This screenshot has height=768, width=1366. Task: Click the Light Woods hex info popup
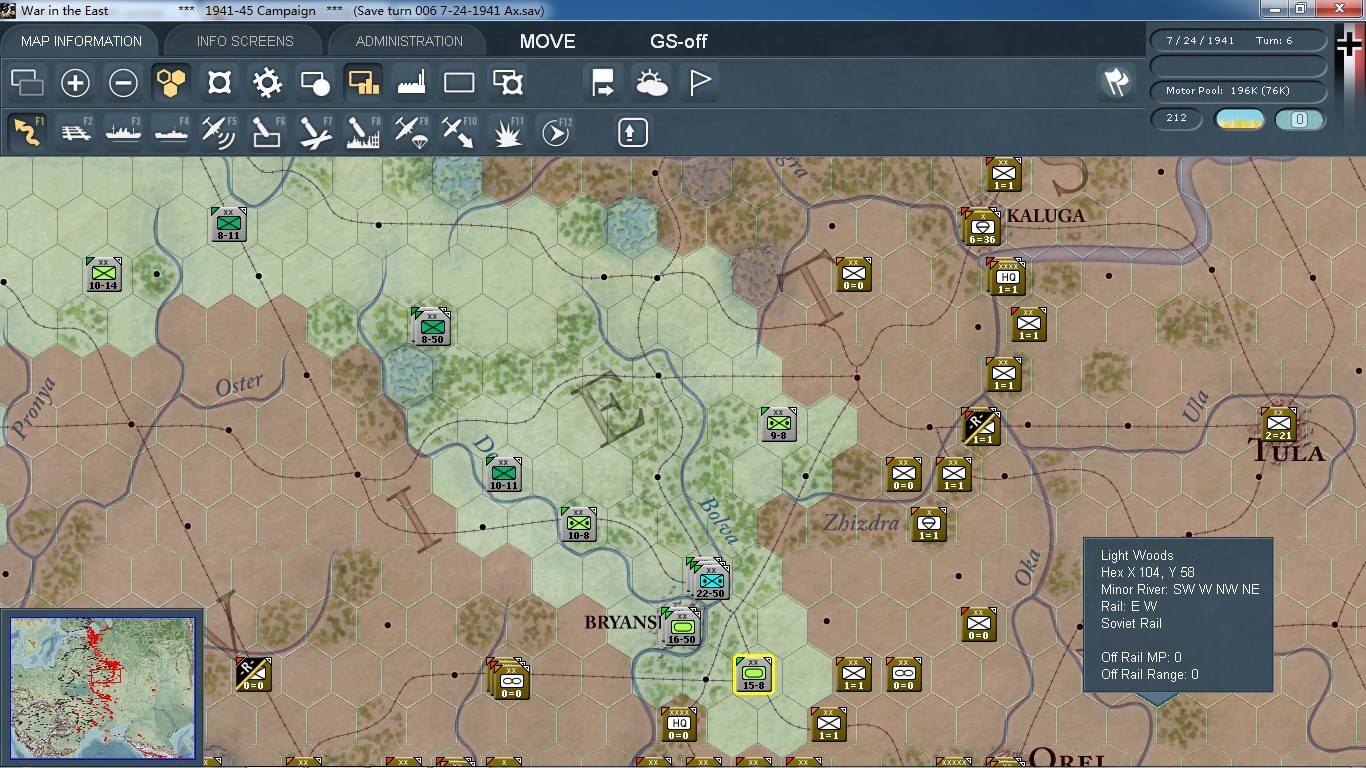coord(1178,615)
